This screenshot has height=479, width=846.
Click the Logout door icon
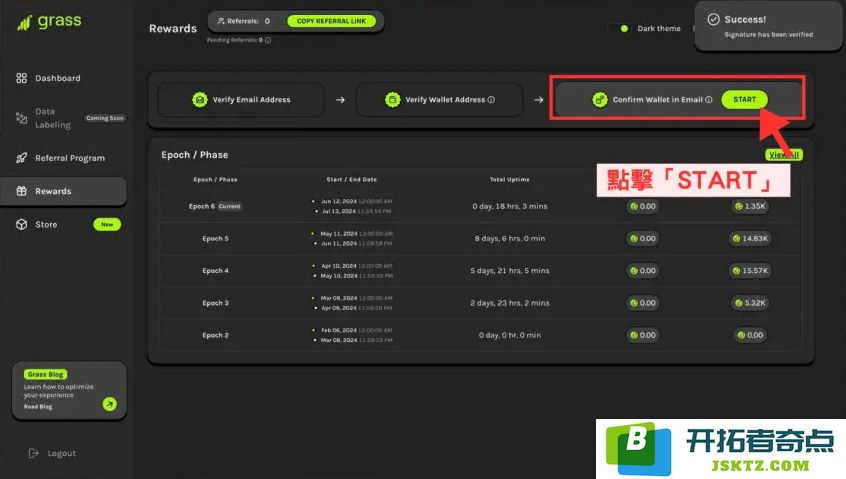[x=33, y=453]
